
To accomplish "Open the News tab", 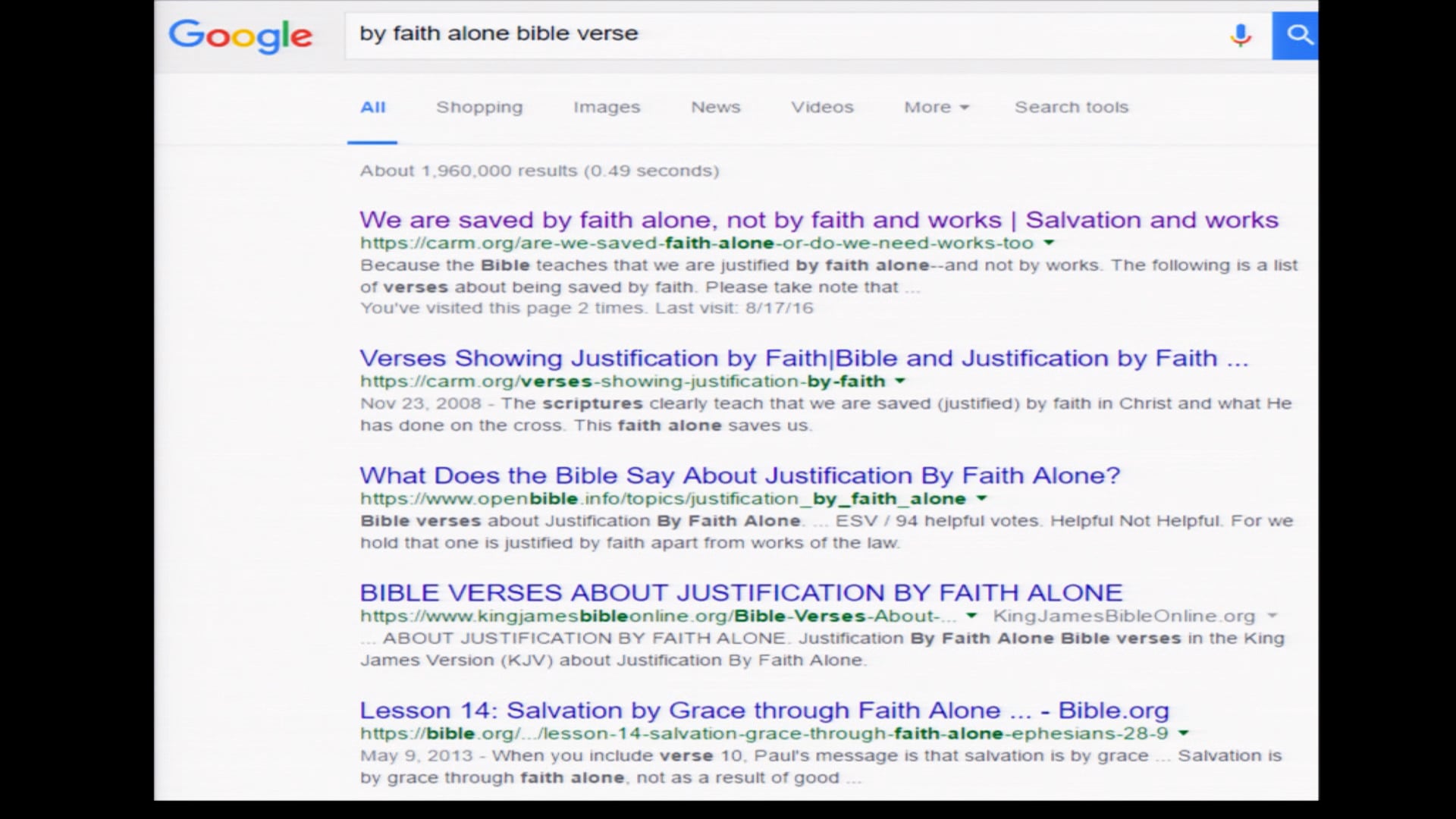I will click(715, 108).
